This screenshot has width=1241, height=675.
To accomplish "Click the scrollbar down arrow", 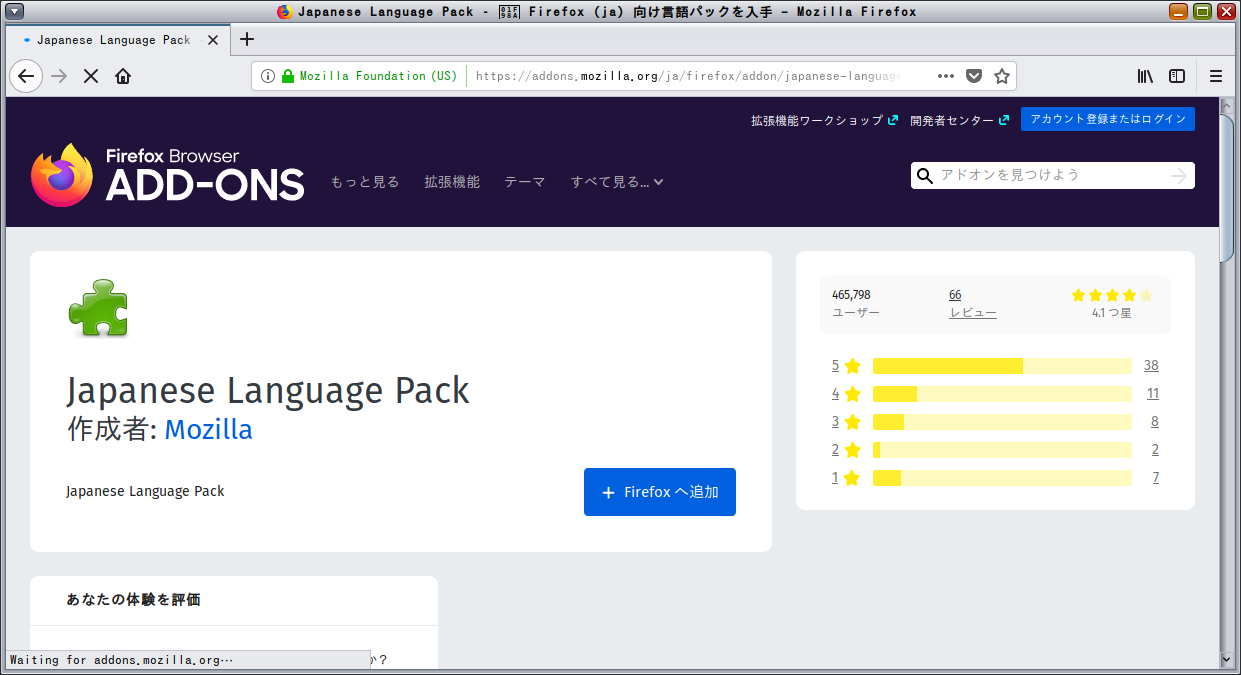I will point(1228,660).
